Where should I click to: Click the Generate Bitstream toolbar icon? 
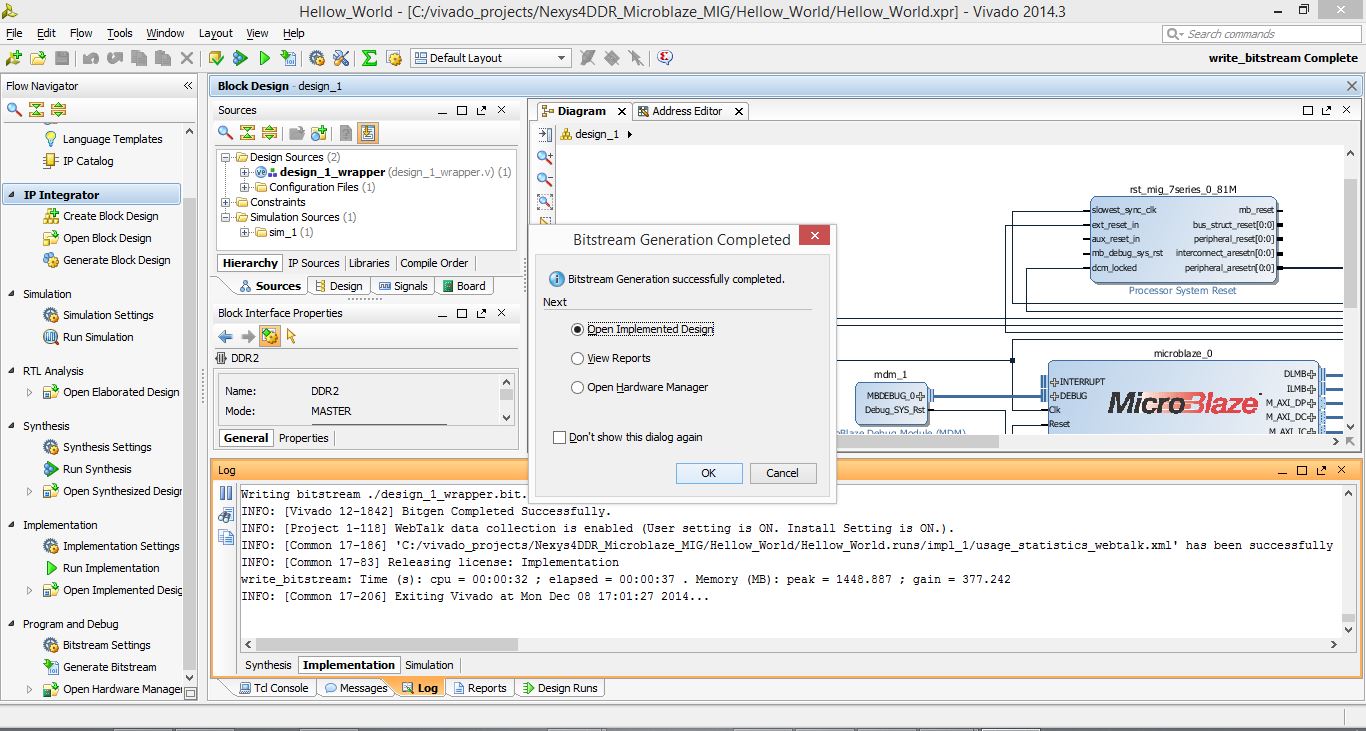tap(289, 58)
